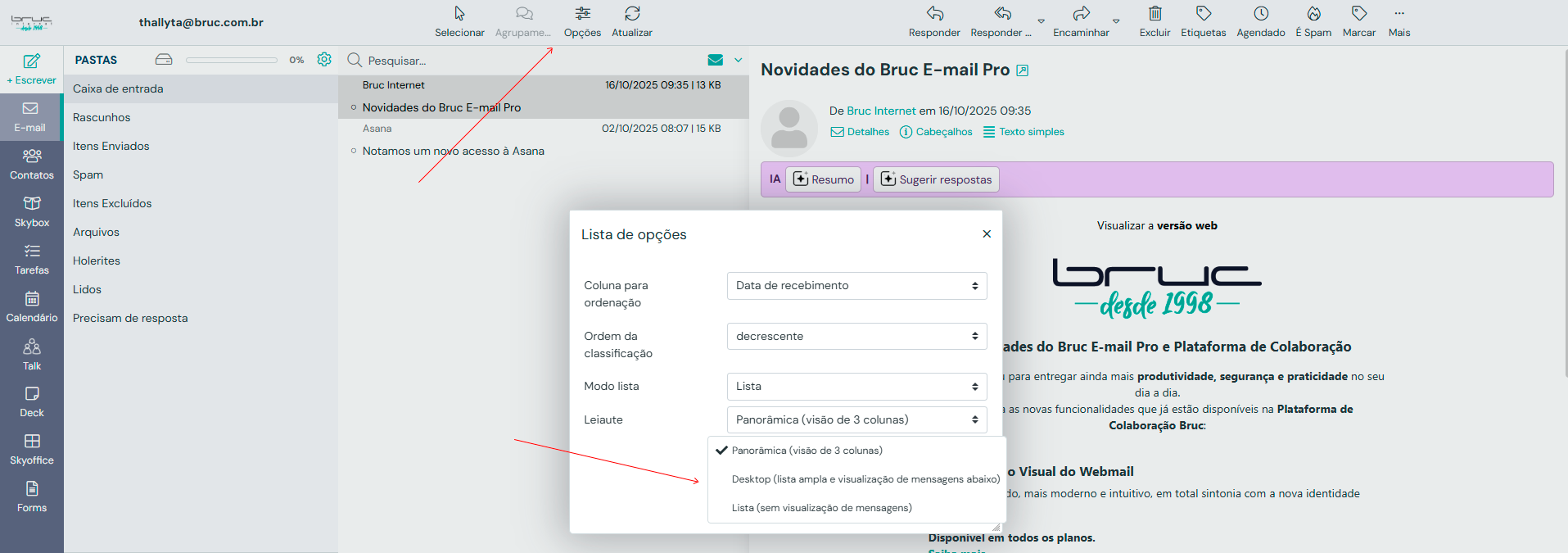Choose Lista (sem visualização de mensagens) option
The width and height of the screenshot is (1568, 553).
[x=856, y=508]
